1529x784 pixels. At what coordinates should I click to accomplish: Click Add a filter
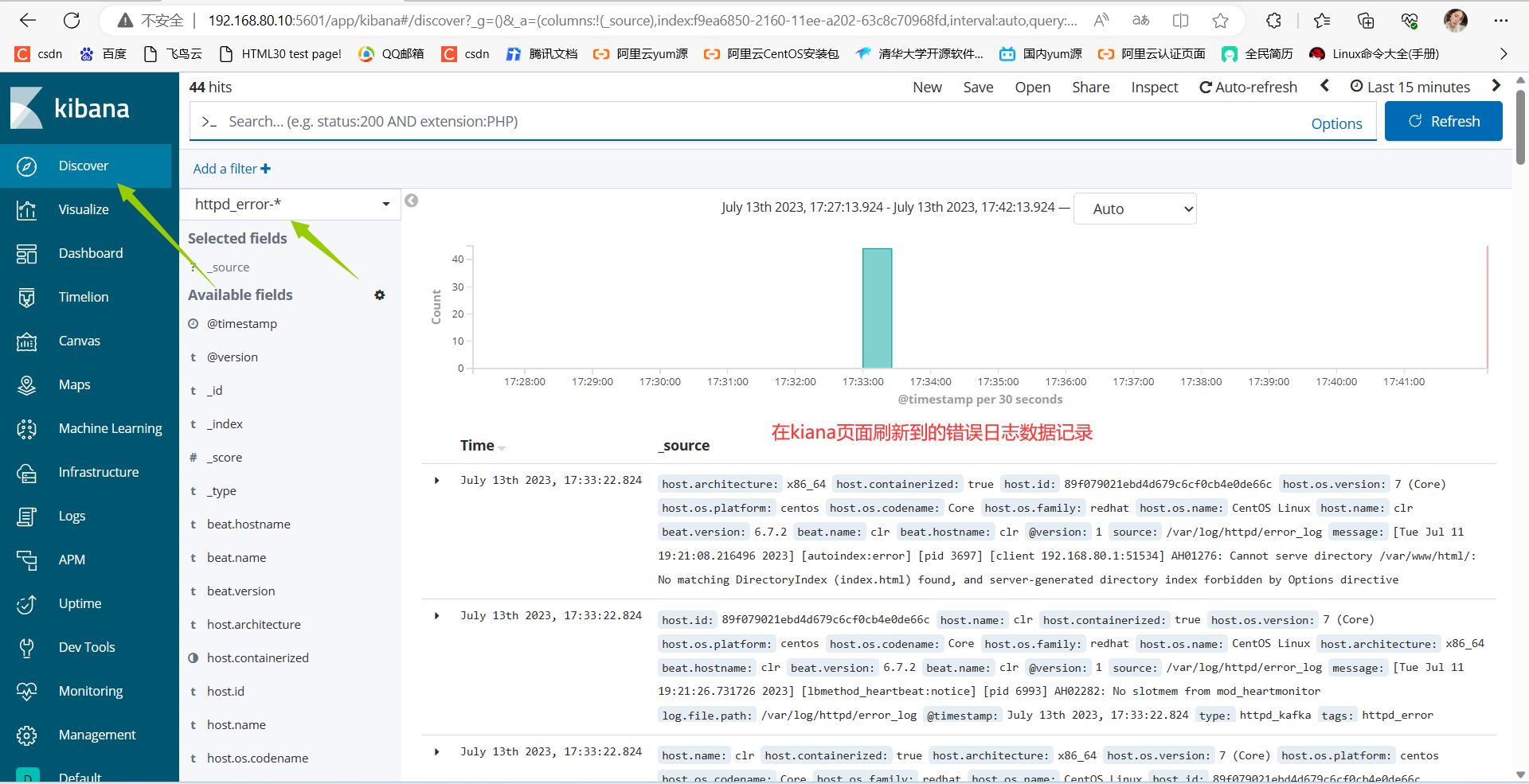tap(232, 169)
